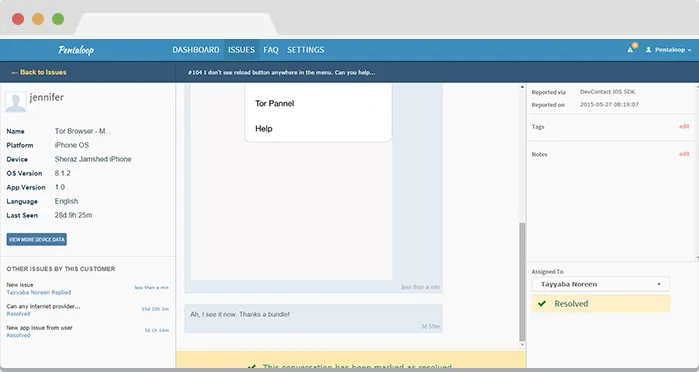699x372 pixels.
Task: Switch to the ISSUES tab
Action: click(242, 50)
